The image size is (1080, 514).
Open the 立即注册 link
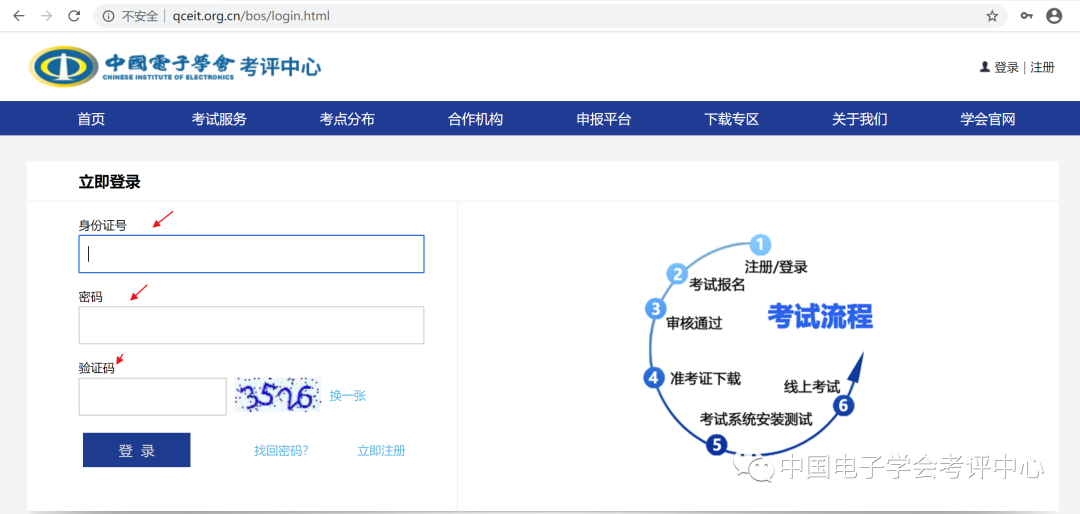click(x=381, y=451)
